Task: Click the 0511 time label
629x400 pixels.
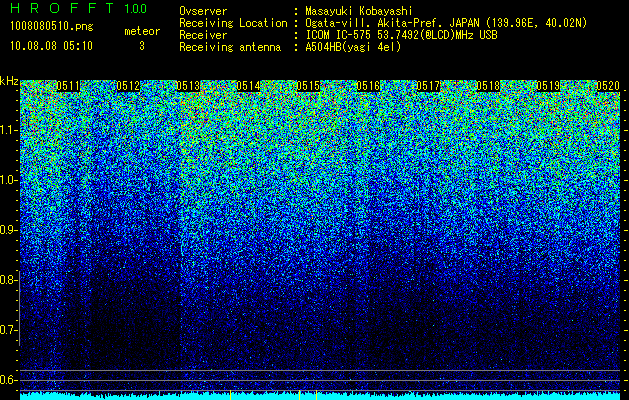Action: 68,86
